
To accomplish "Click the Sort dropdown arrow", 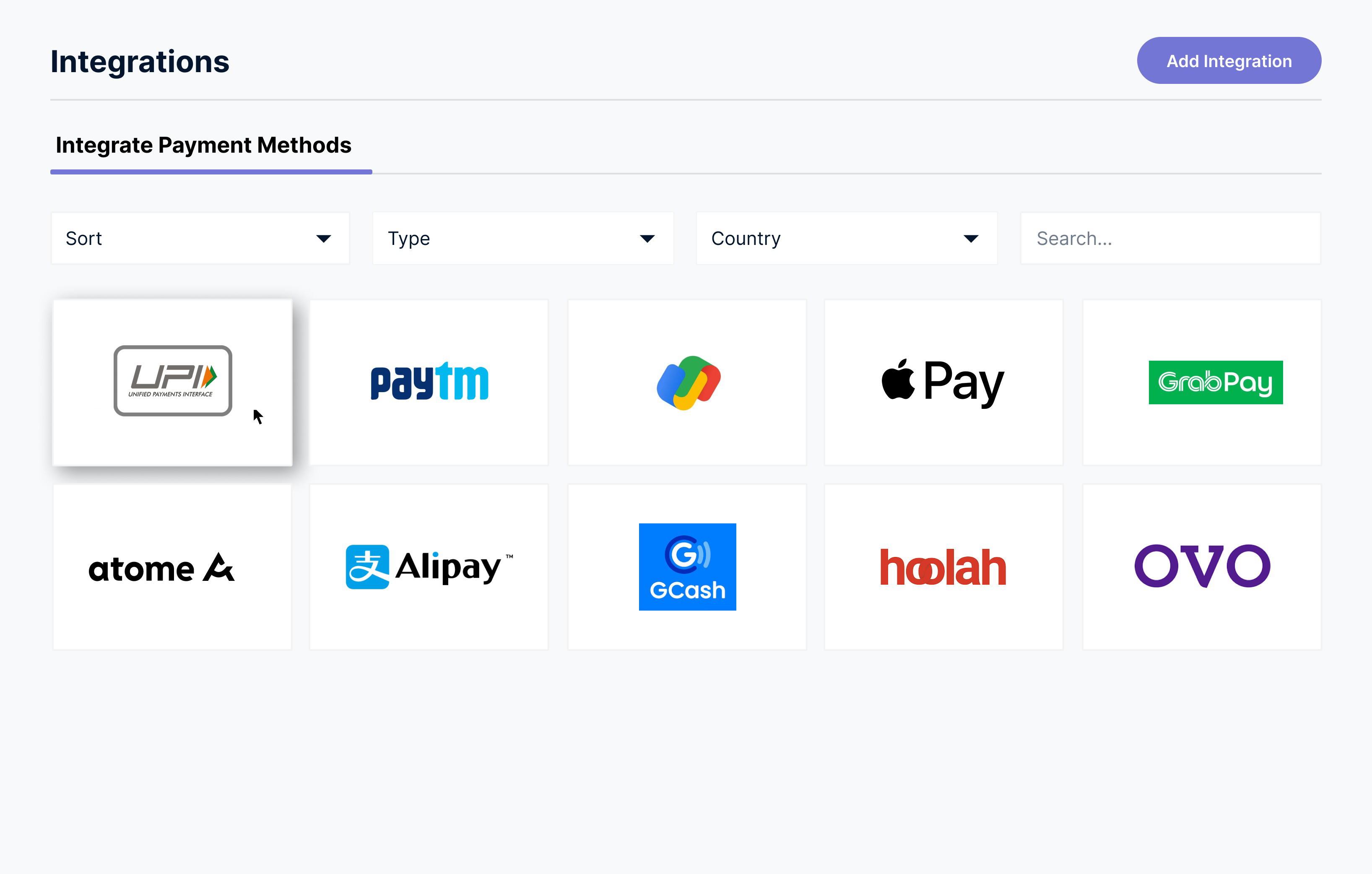I will pos(324,239).
